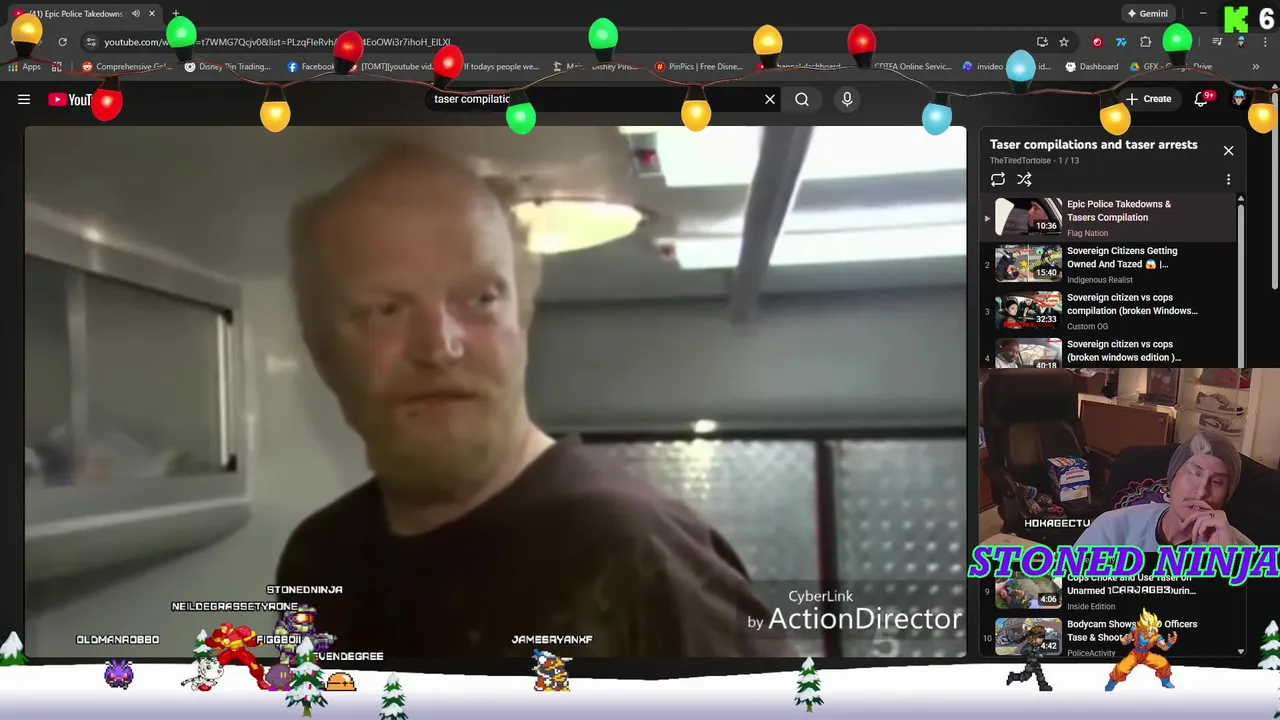Image resolution: width=1280 pixels, height=720 pixels.
Task: Play Sovereign citizen vs cops compilation by Custom OG
Action: tap(1132, 304)
